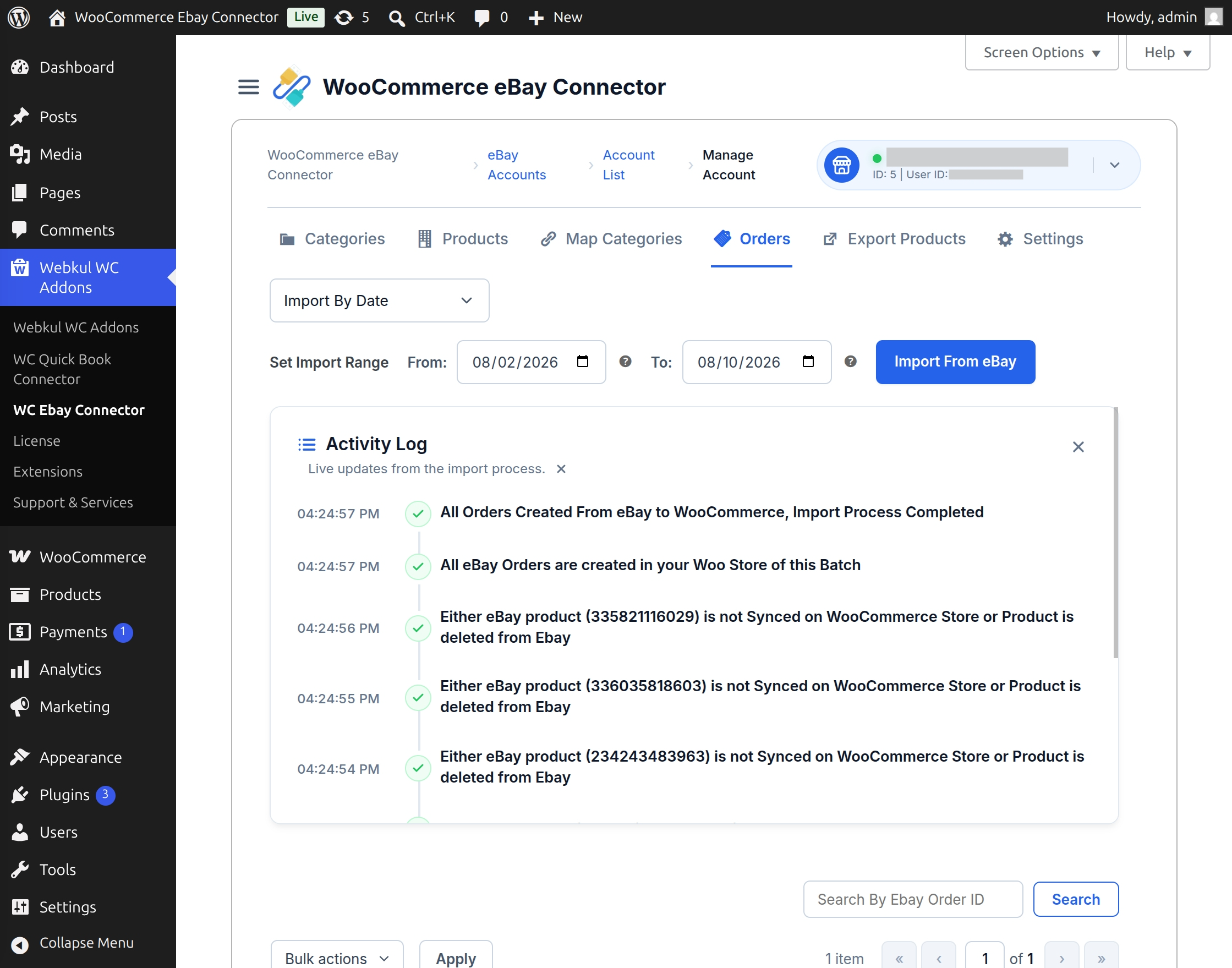Screen dimensions: 1232x968
Task: Open the Ctrl+K search magnifier
Action: pyautogui.click(x=397, y=18)
